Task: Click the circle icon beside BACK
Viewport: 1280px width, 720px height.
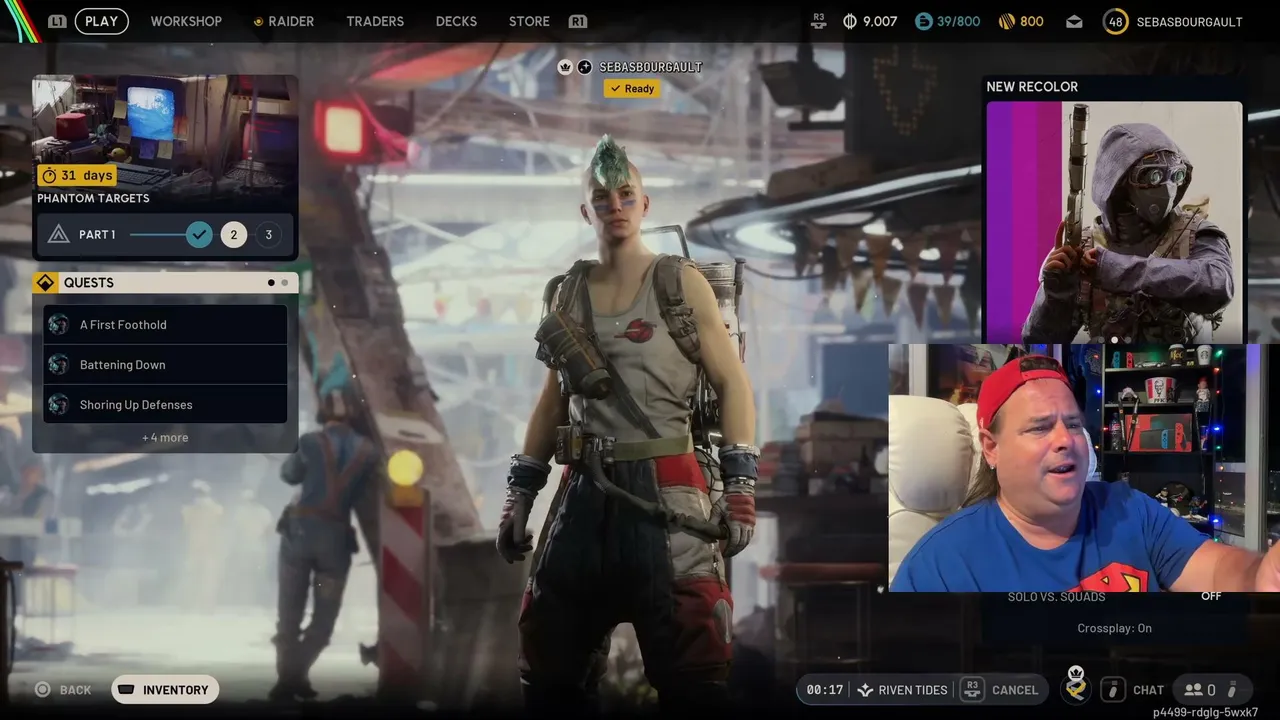Action: click(42, 690)
